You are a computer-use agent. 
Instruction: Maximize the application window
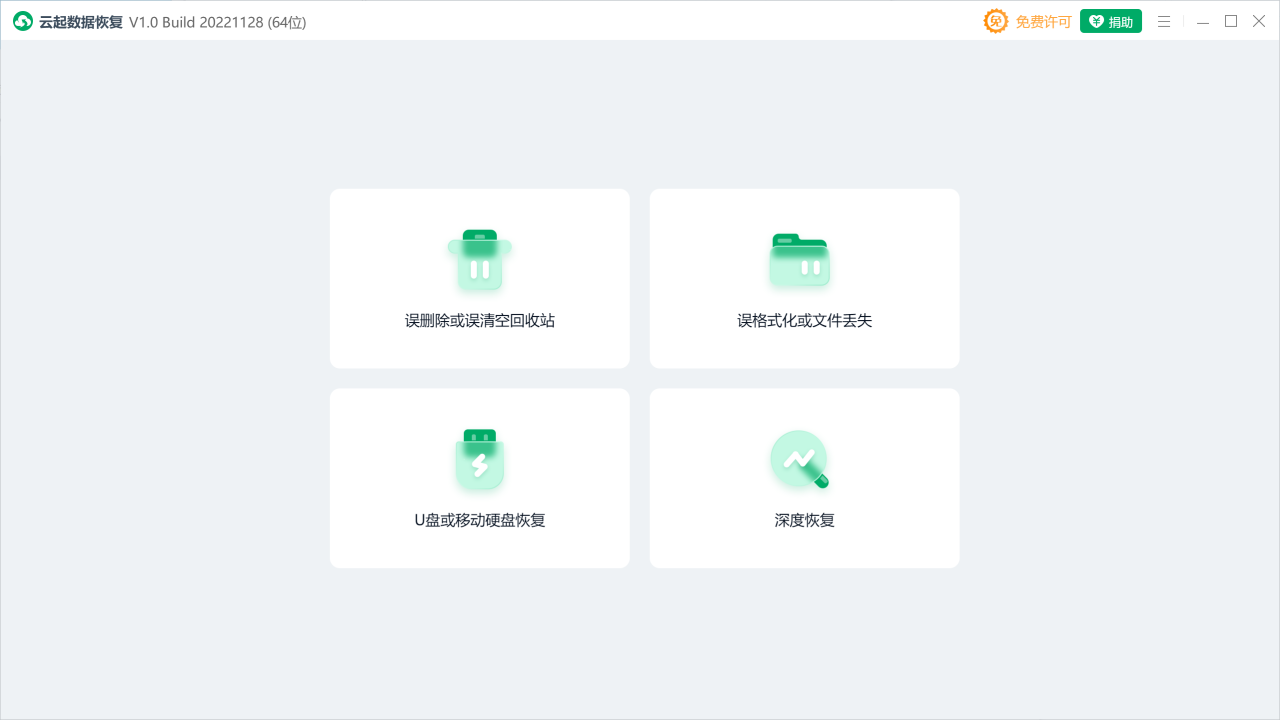click(x=1231, y=21)
